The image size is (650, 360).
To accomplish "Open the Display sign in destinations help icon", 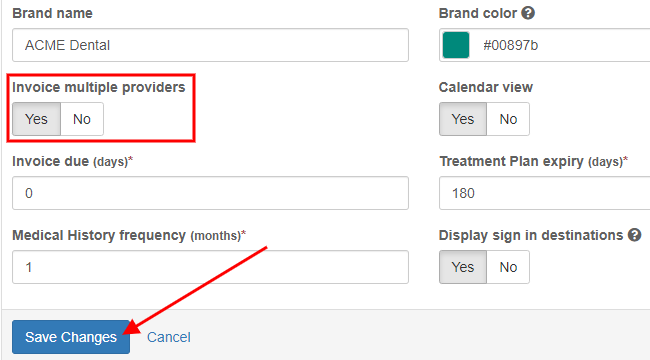I will pyautogui.click(x=634, y=235).
